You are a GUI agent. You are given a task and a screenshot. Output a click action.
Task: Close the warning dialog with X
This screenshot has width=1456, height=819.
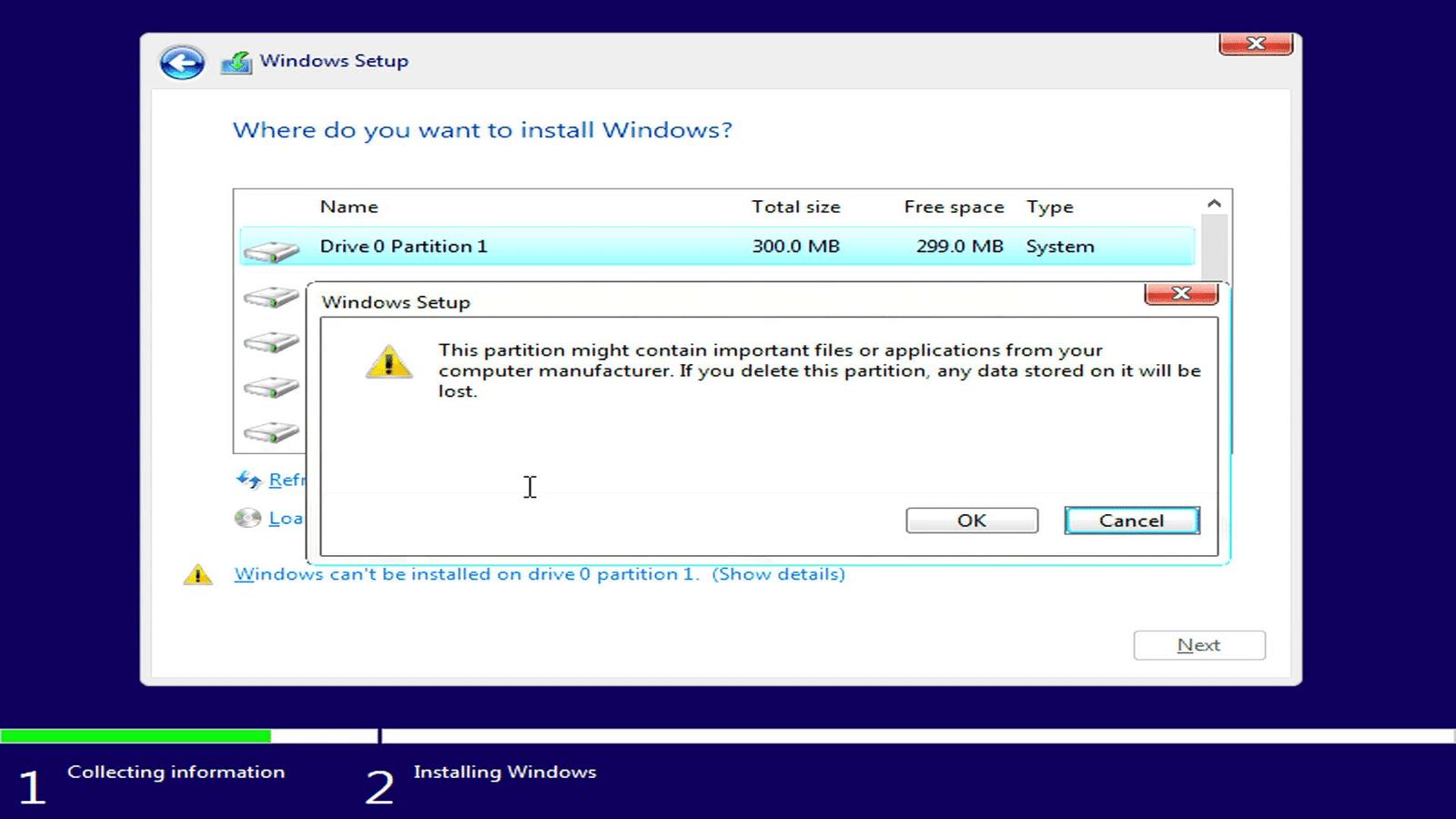coord(1181,293)
